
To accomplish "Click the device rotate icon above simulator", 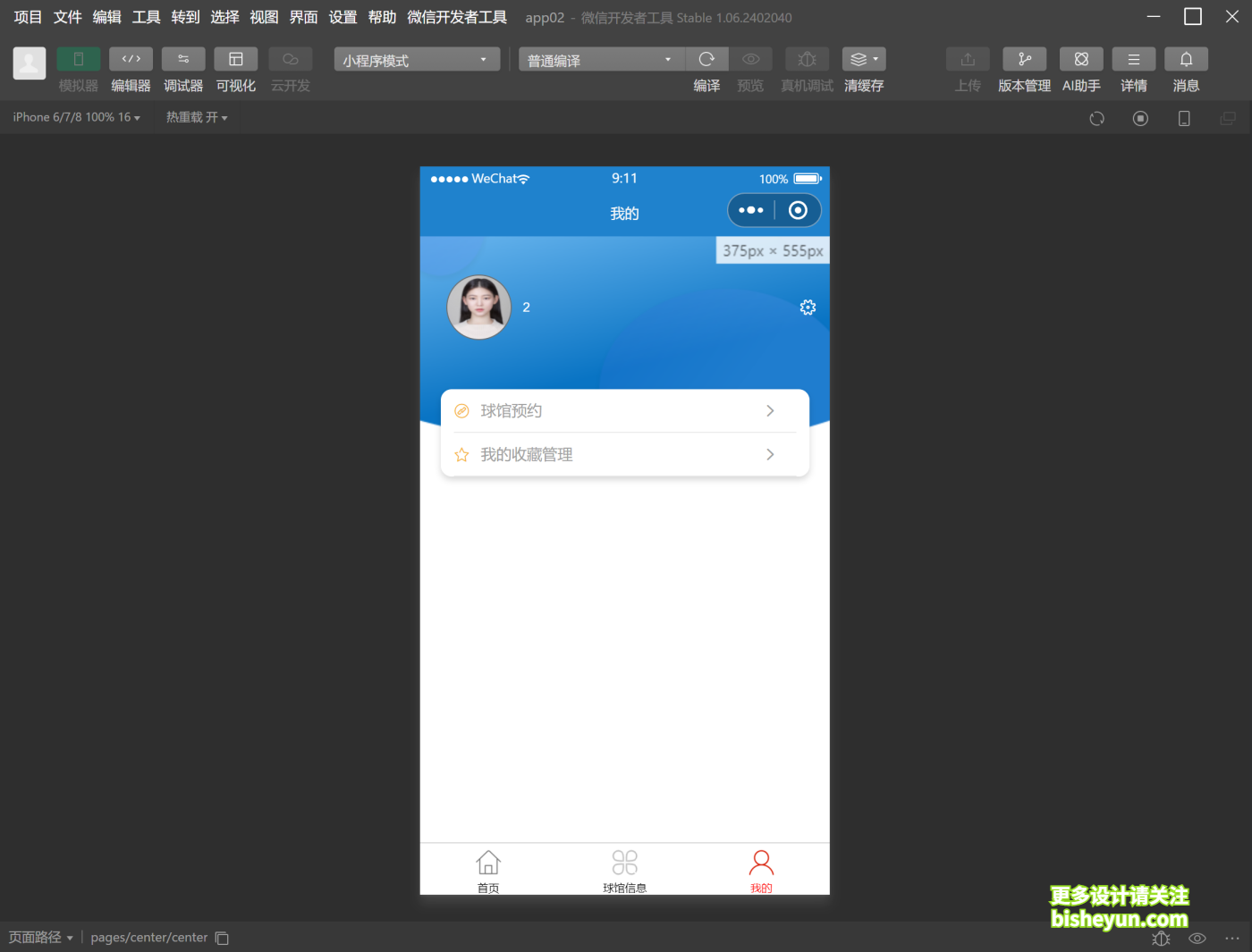I will click(1096, 117).
